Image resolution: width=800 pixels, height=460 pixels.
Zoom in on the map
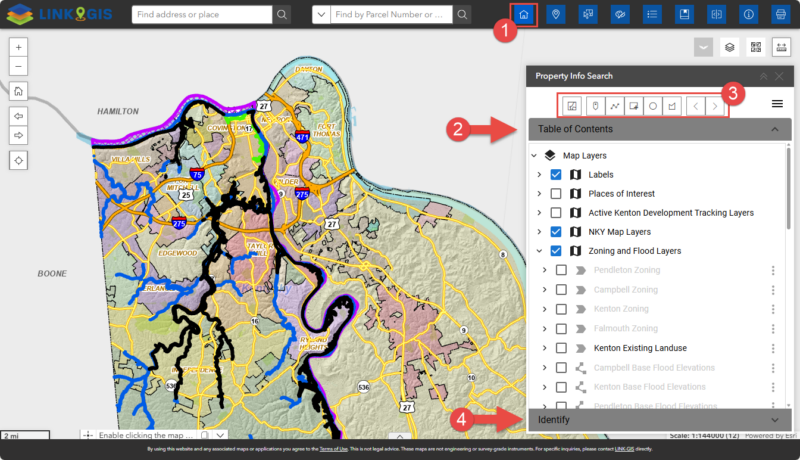tap(18, 47)
